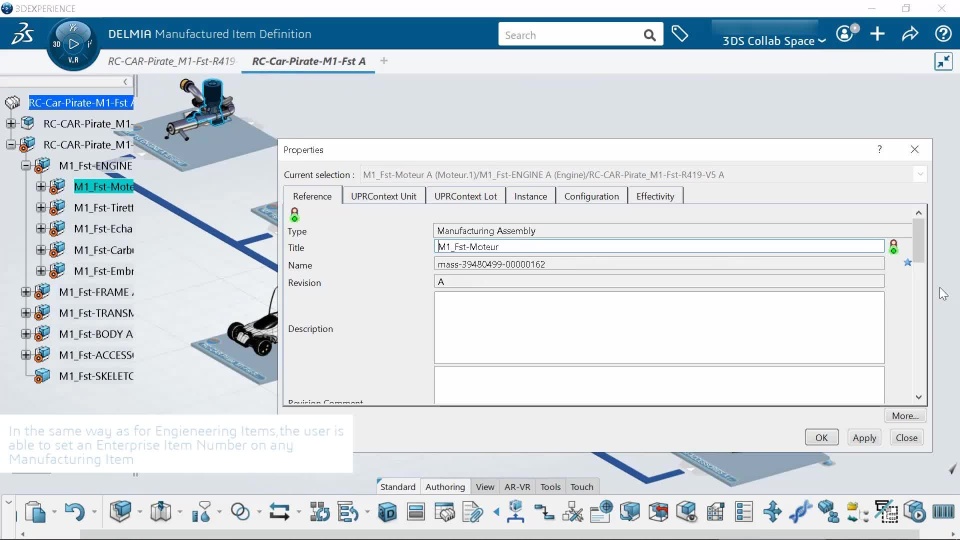The height and width of the screenshot is (540, 960).
Task: Click the star icon next to Name field
Action: 907,263
